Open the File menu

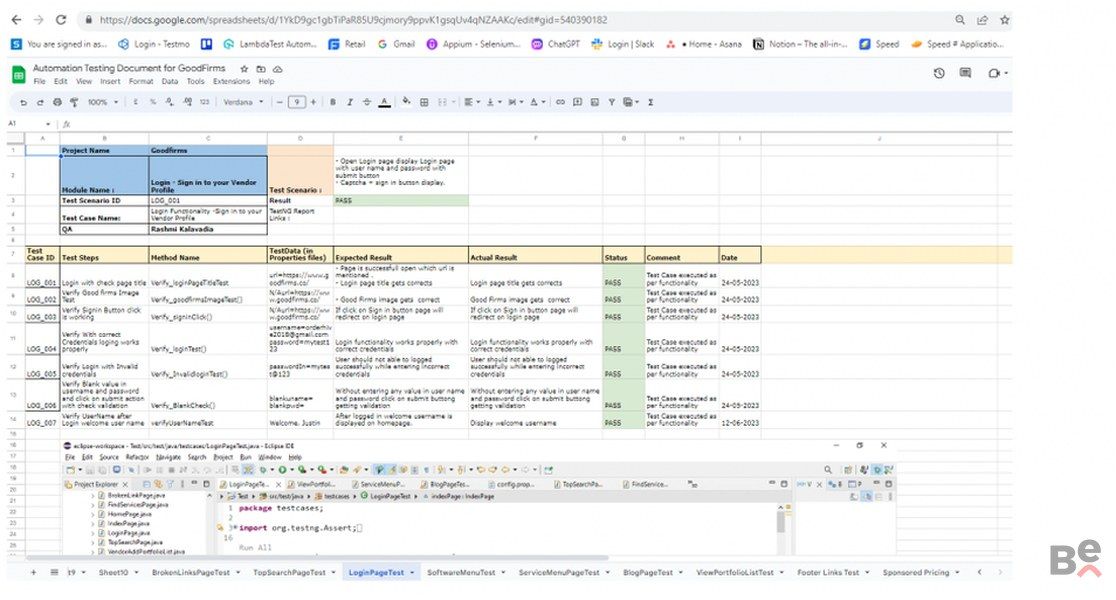point(40,81)
